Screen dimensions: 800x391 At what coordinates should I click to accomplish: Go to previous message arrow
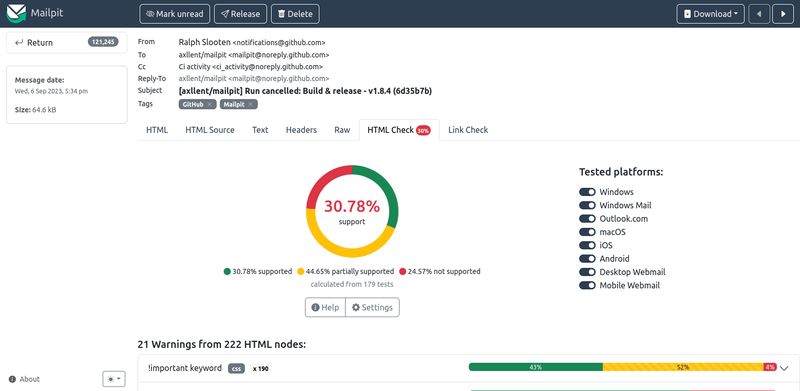[x=759, y=14]
